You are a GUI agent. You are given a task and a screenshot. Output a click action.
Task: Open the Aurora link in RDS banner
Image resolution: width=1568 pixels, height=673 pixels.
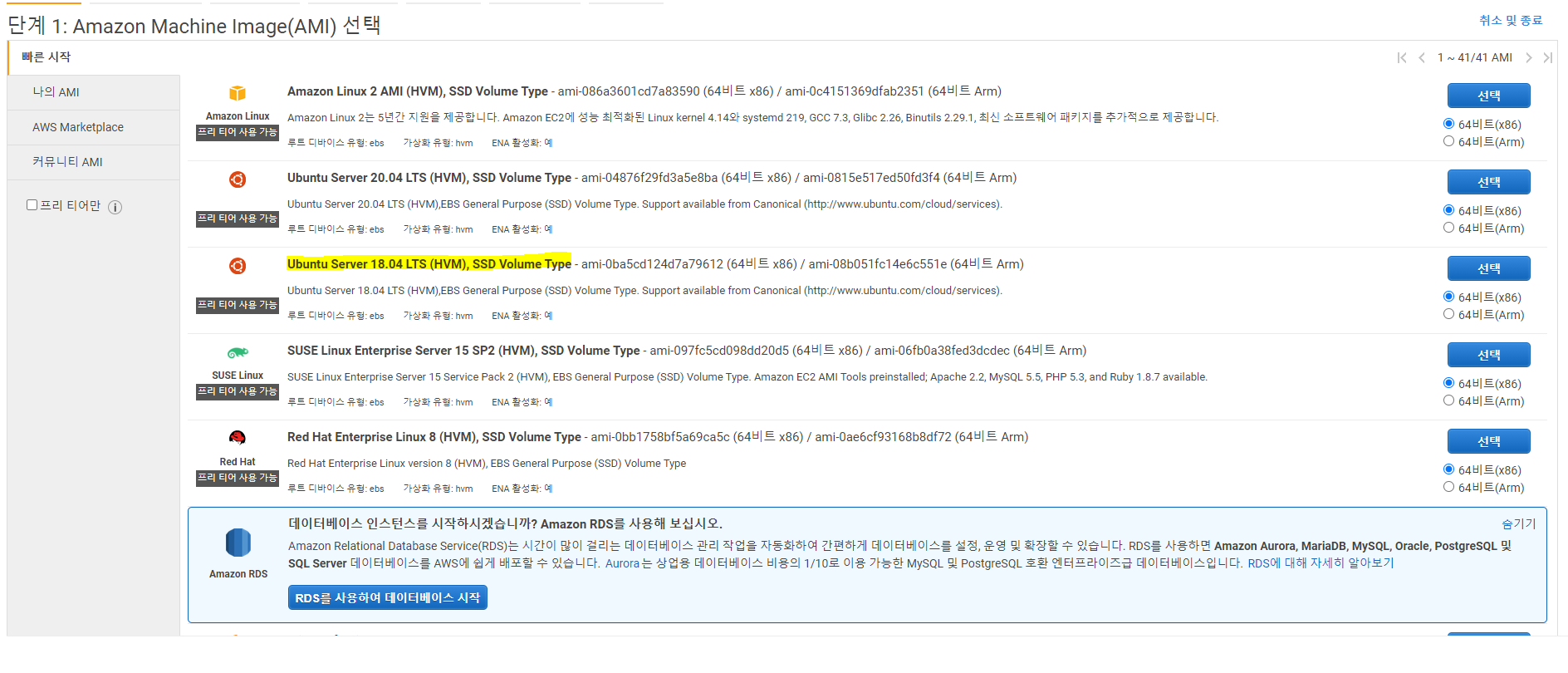622,563
